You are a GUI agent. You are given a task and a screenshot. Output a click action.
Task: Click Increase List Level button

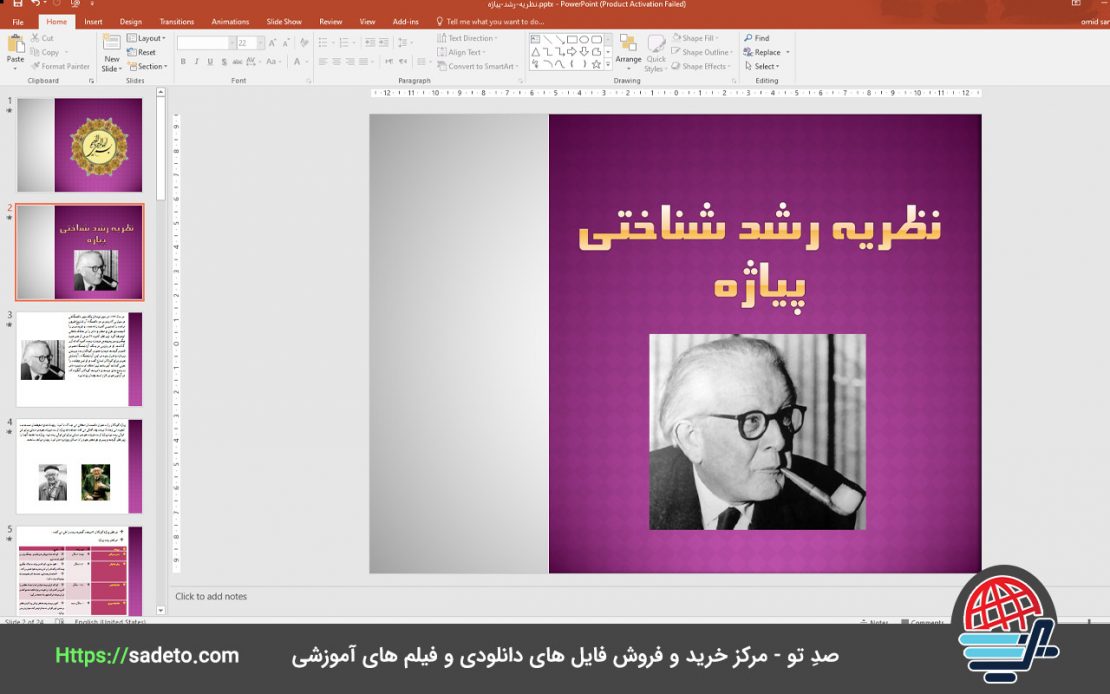(384, 43)
